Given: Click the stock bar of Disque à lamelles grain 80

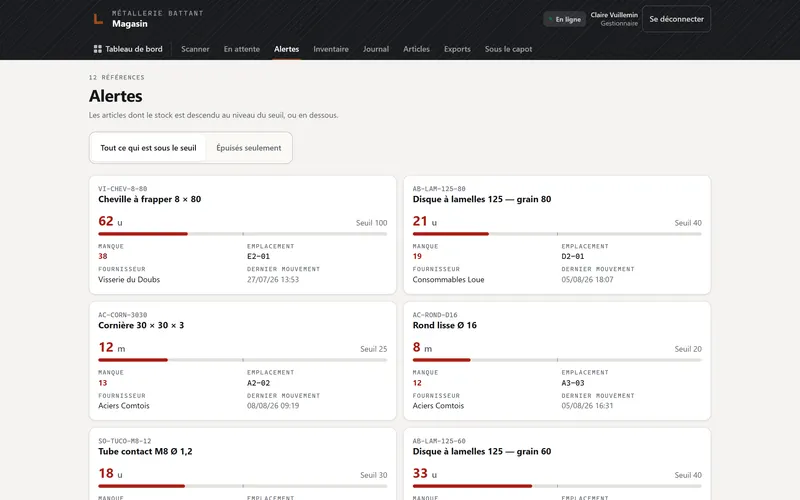Looking at the screenshot, I should point(557,234).
